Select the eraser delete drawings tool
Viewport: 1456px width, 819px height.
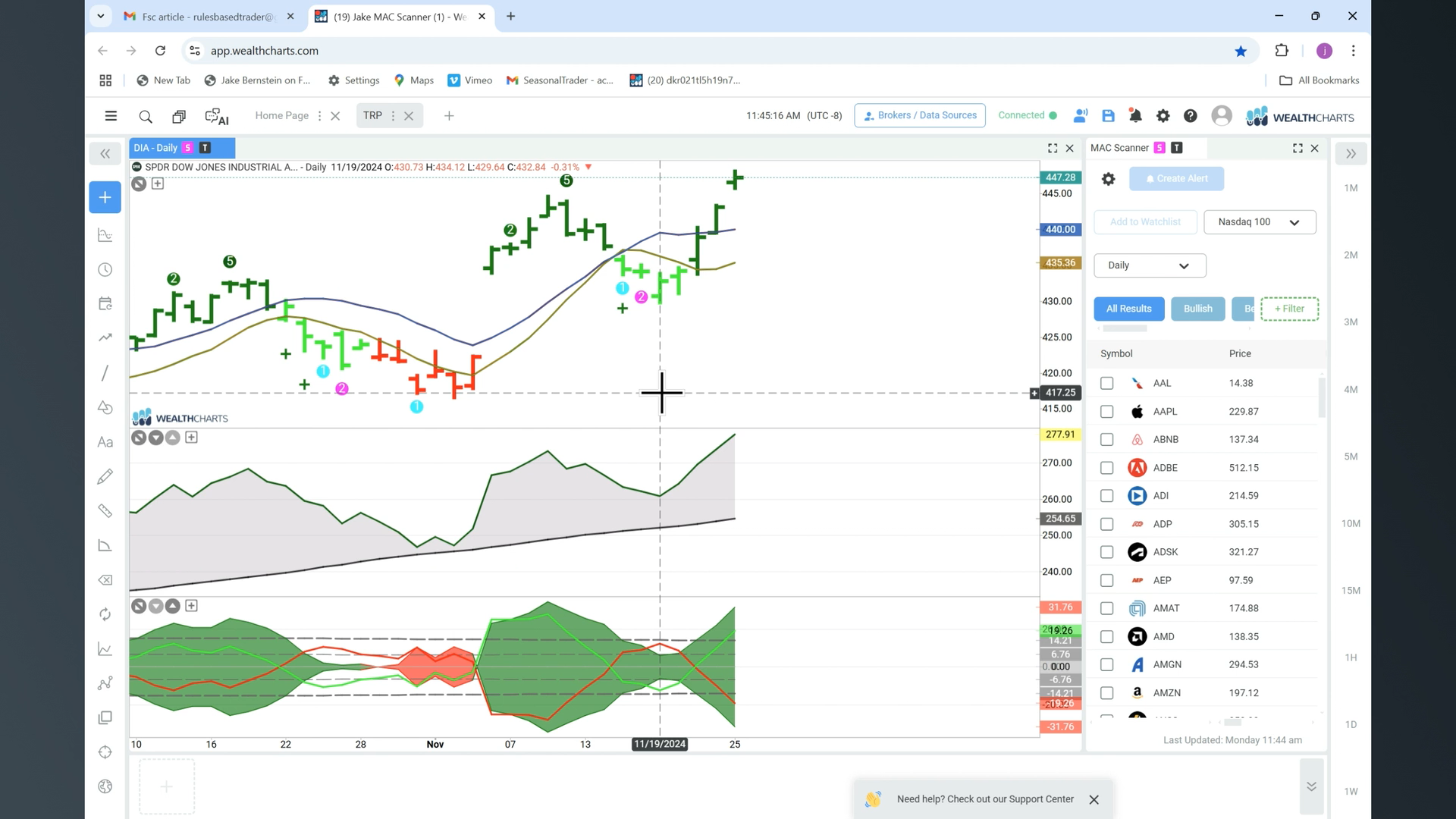click(105, 580)
